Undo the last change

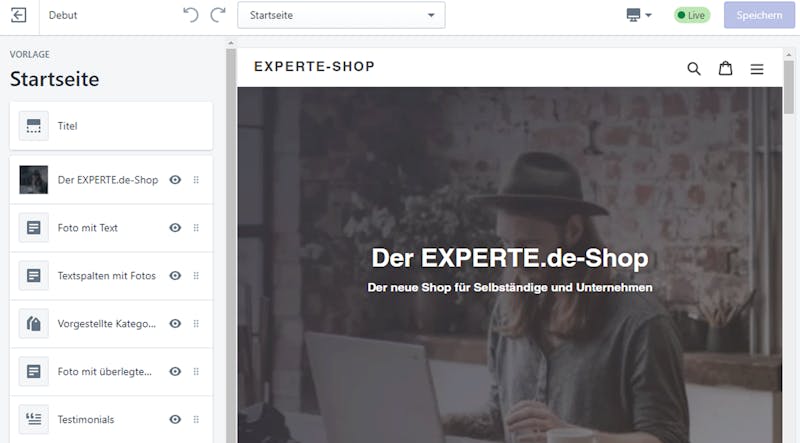[191, 15]
